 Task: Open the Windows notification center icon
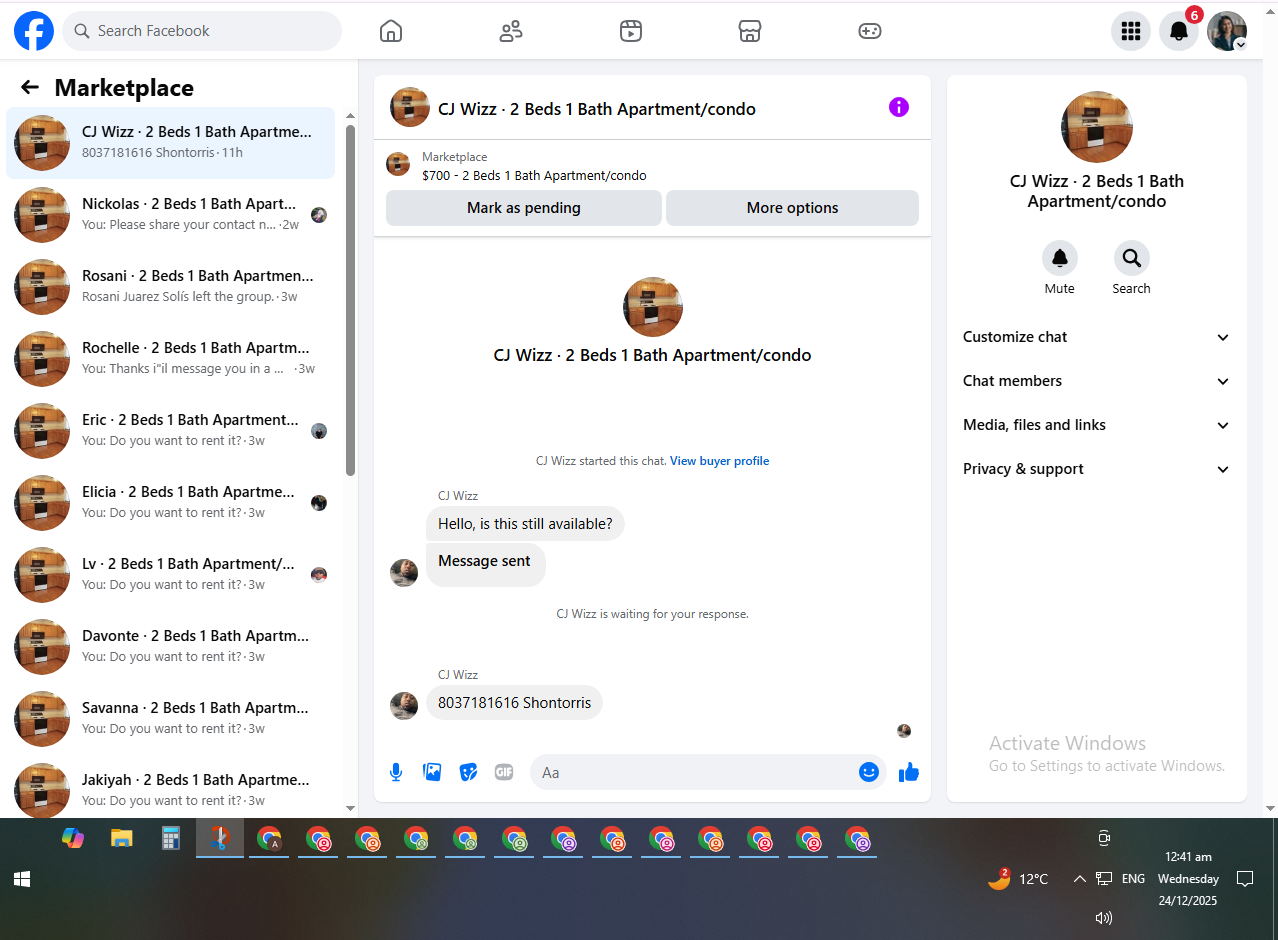point(1245,879)
